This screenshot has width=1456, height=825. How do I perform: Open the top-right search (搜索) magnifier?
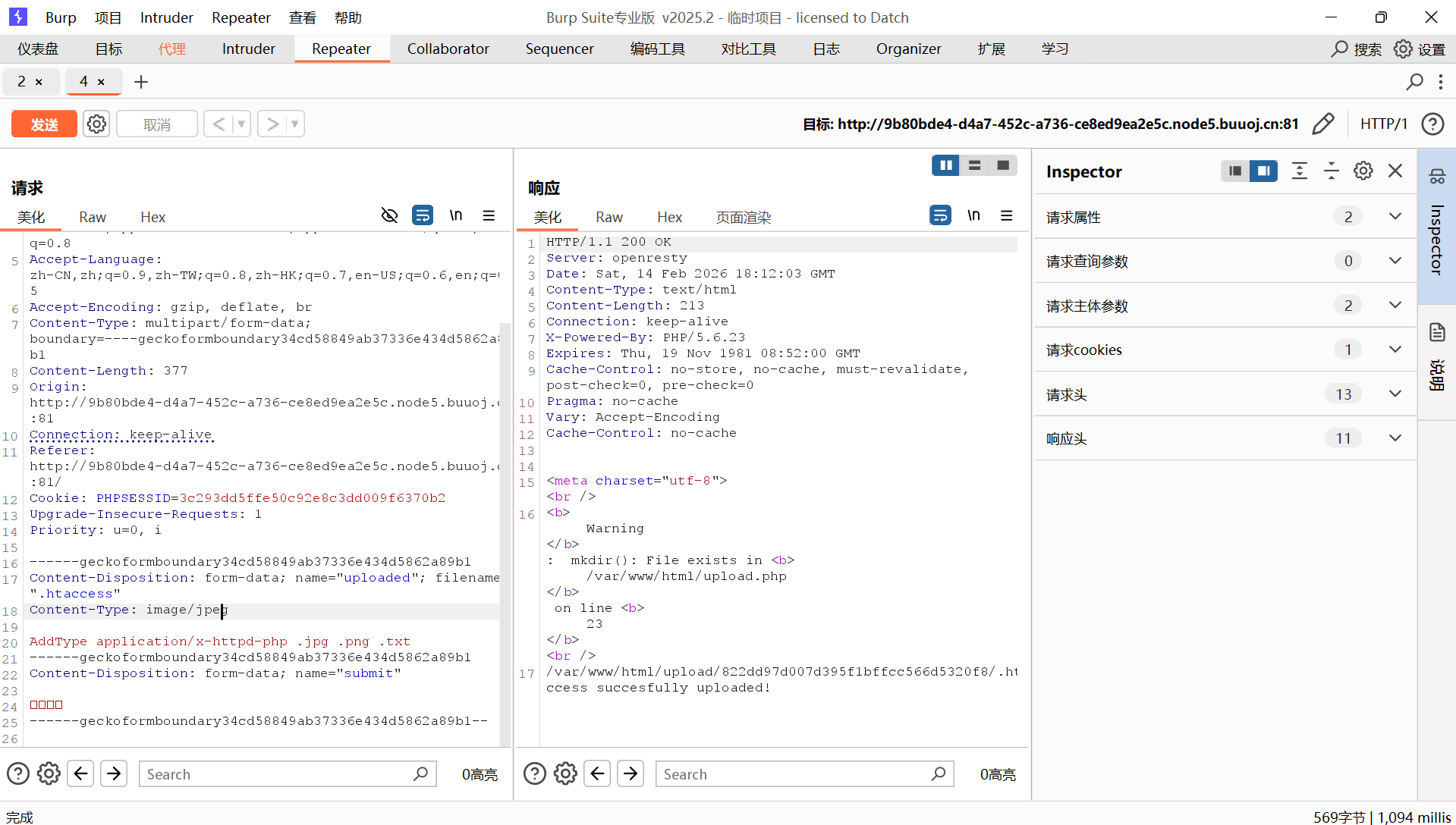pyautogui.click(x=1340, y=49)
